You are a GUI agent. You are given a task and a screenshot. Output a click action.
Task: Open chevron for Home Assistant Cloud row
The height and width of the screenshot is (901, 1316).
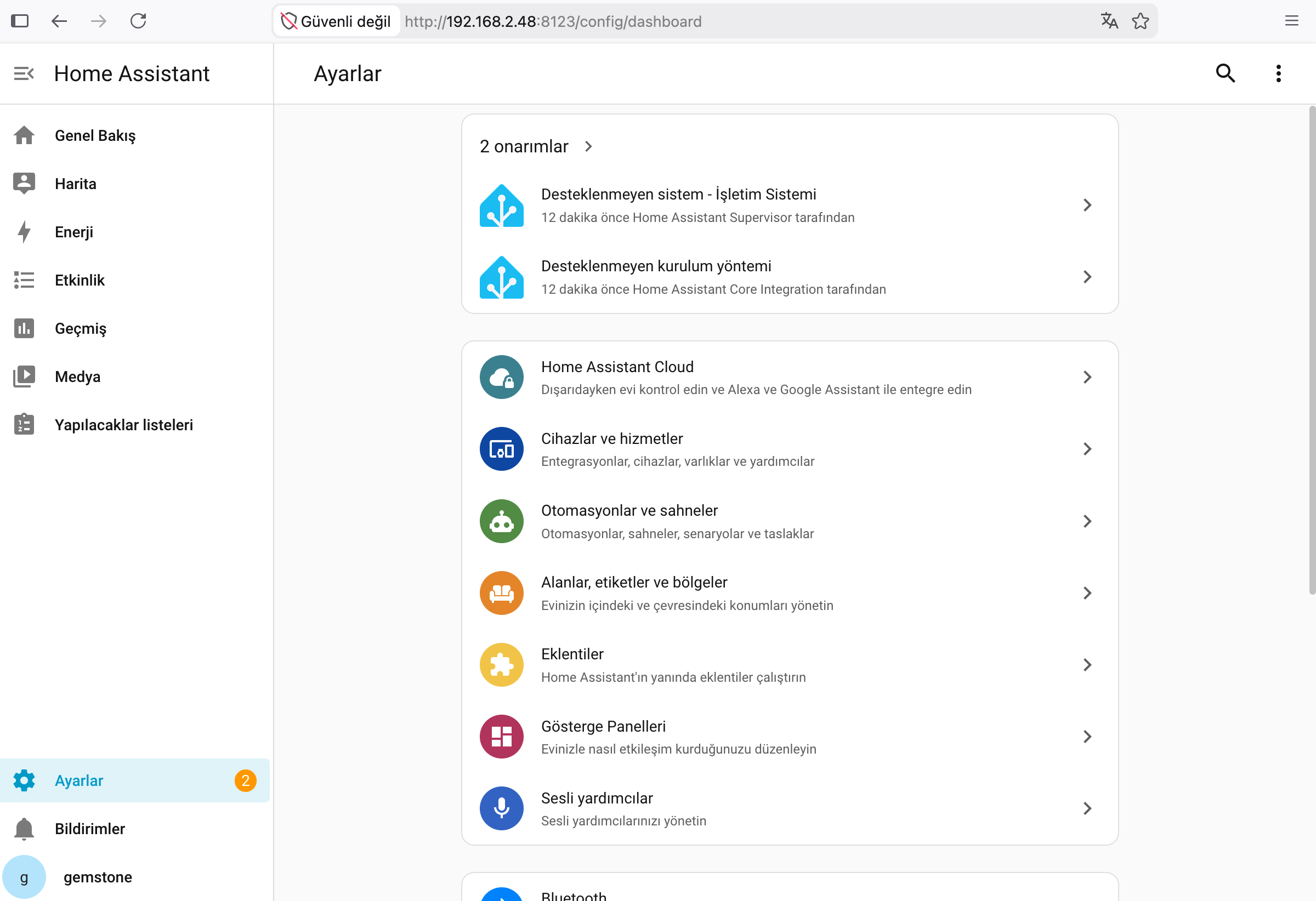coord(1087,377)
